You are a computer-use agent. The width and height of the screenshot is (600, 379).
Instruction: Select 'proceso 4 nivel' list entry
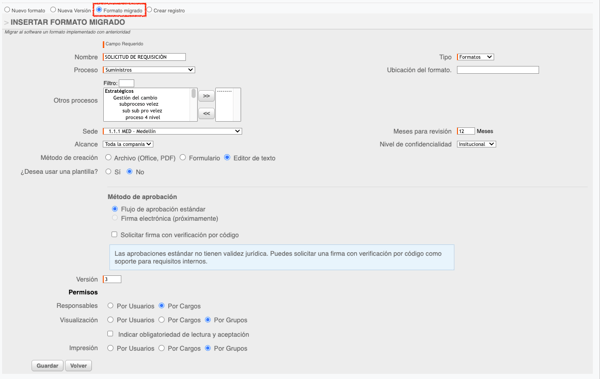click(x=143, y=118)
